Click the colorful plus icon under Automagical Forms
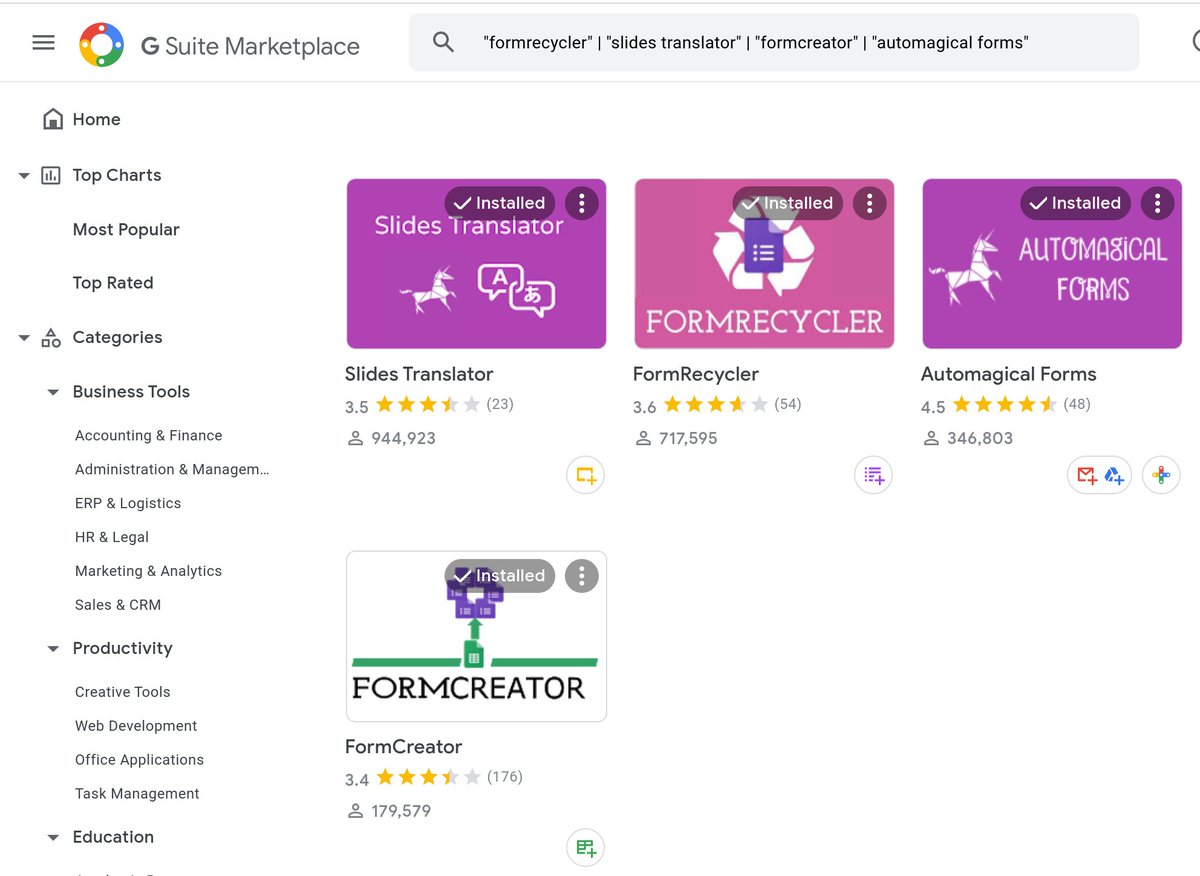 point(1161,475)
